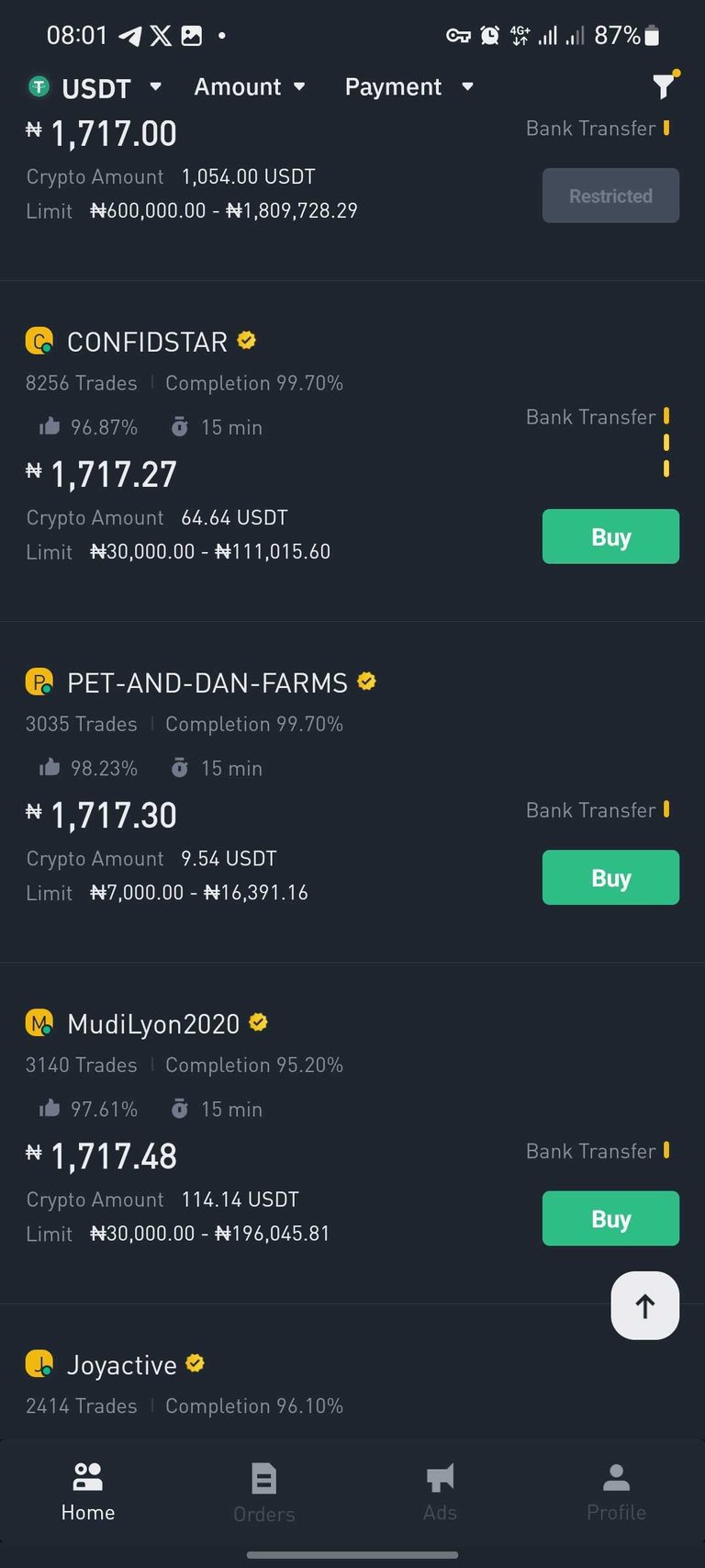Tap the scroll-to-top arrow button
This screenshot has height=1568, width=705.
point(645,1305)
